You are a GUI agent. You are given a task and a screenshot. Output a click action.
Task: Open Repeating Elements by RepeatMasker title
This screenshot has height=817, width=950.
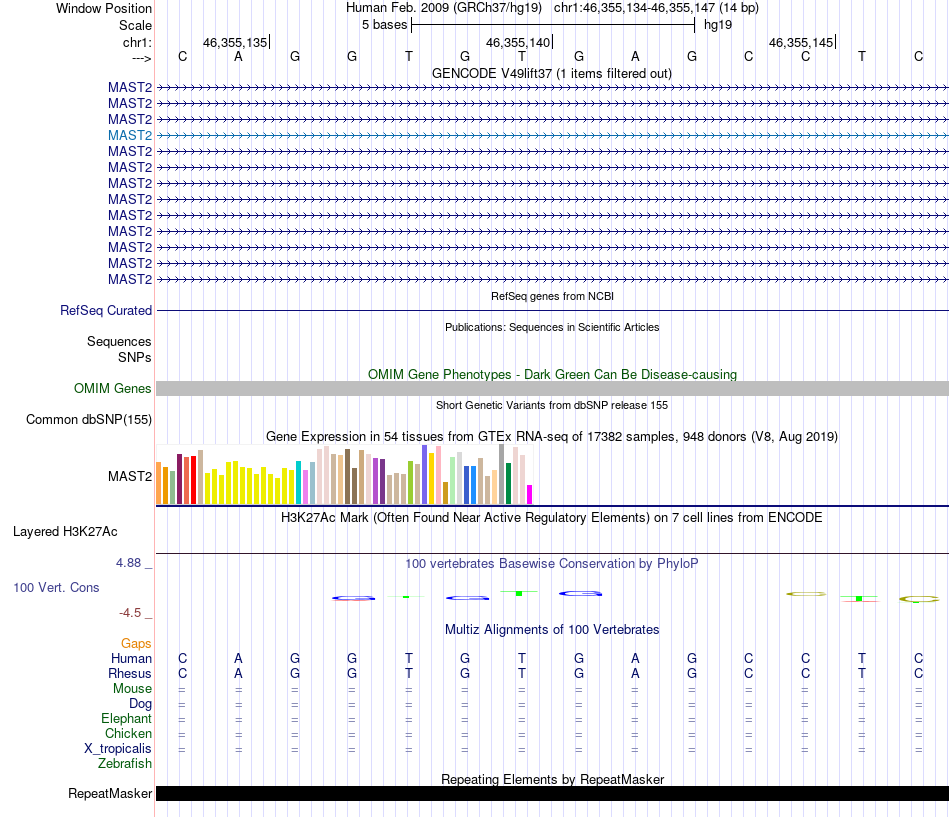point(552,779)
